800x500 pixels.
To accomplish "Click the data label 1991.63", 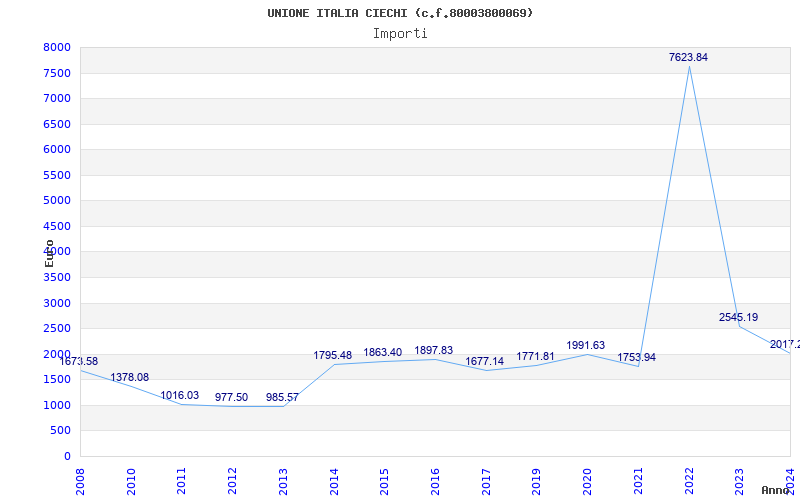I will click(586, 345).
